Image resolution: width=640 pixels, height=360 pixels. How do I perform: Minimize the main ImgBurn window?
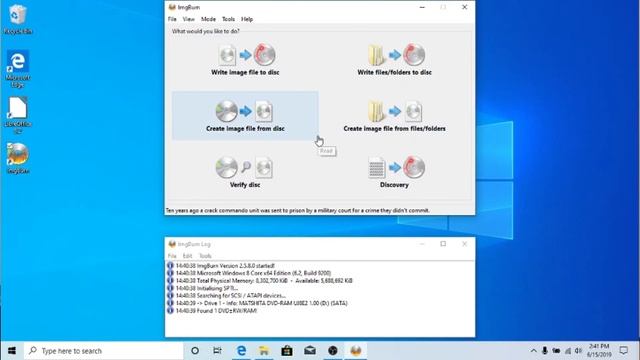coord(422,7)
